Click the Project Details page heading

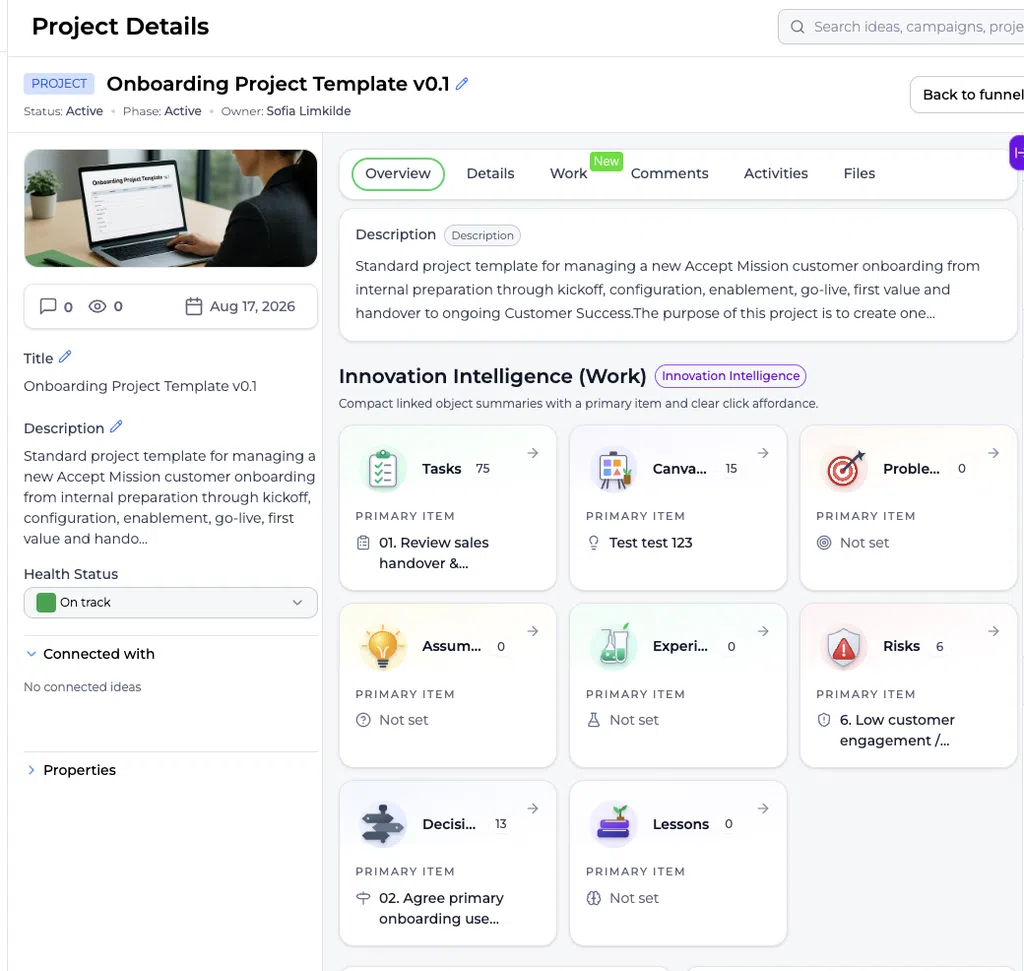click(120, 27)
